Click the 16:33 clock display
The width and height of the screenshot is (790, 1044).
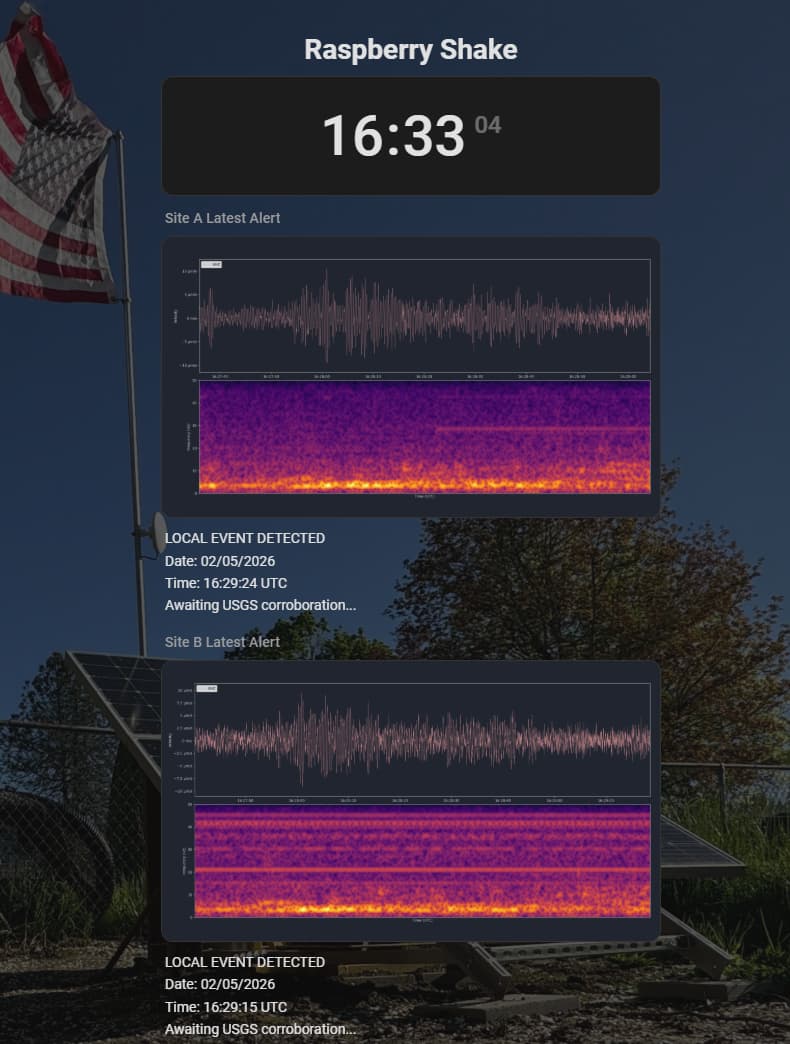point(393,136)
